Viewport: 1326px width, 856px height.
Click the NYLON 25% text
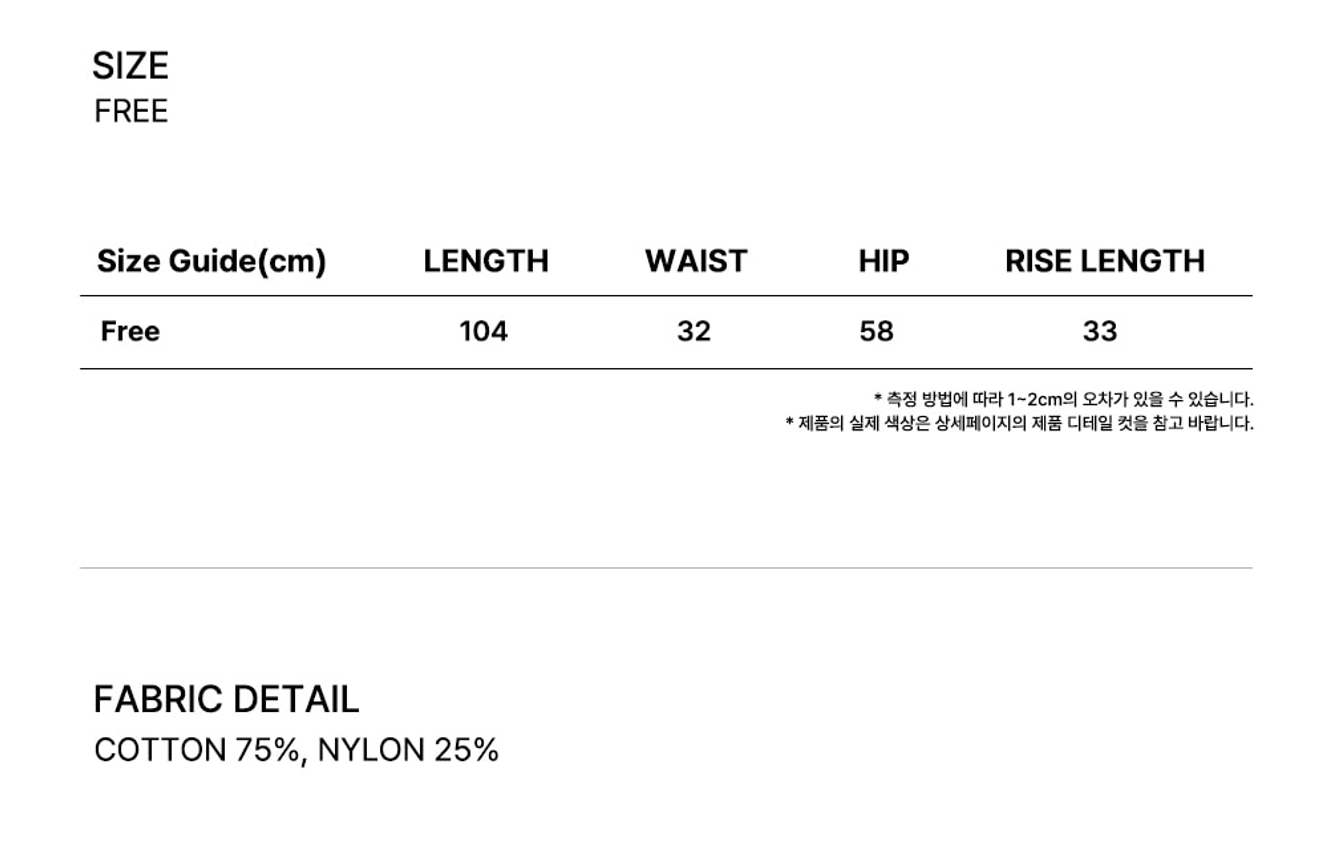[x=408, y=750]
